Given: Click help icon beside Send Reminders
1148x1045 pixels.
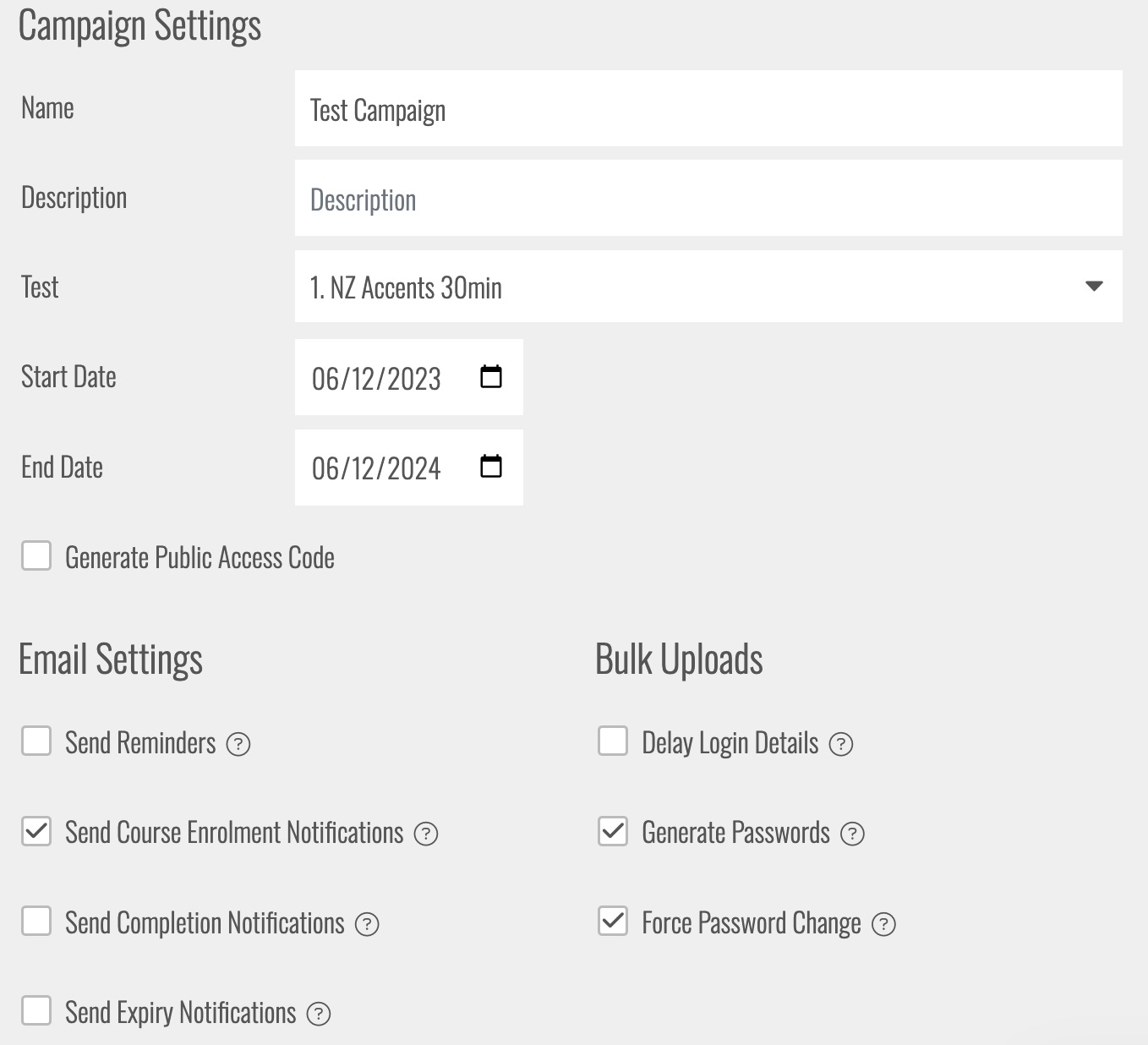Looking at the screenshot, I should (x=238, y=744).
